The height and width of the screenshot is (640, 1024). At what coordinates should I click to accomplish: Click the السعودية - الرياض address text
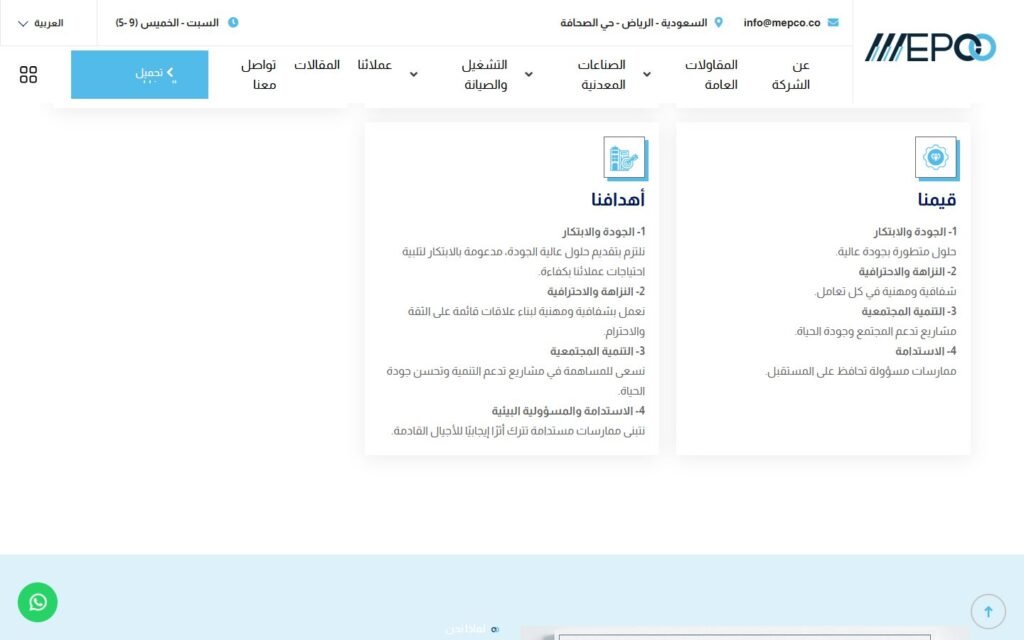(x=633, y=23)
